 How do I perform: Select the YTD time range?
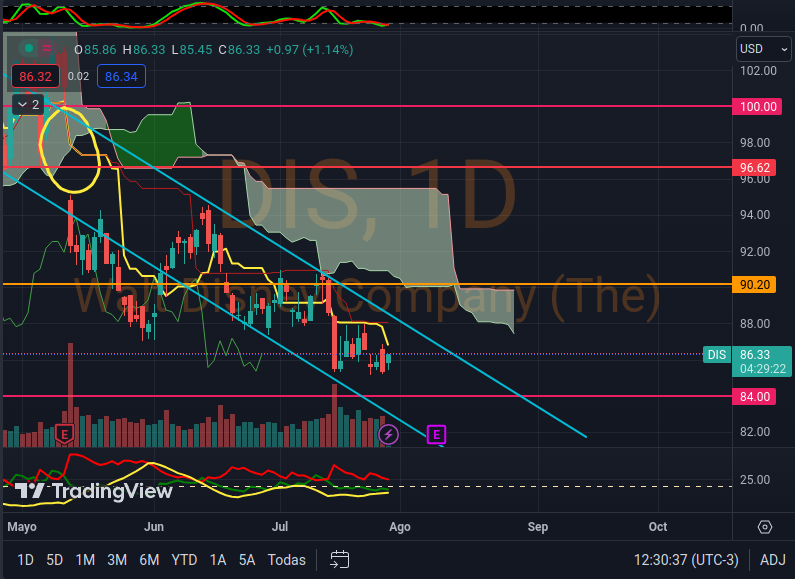coord(184,560)
